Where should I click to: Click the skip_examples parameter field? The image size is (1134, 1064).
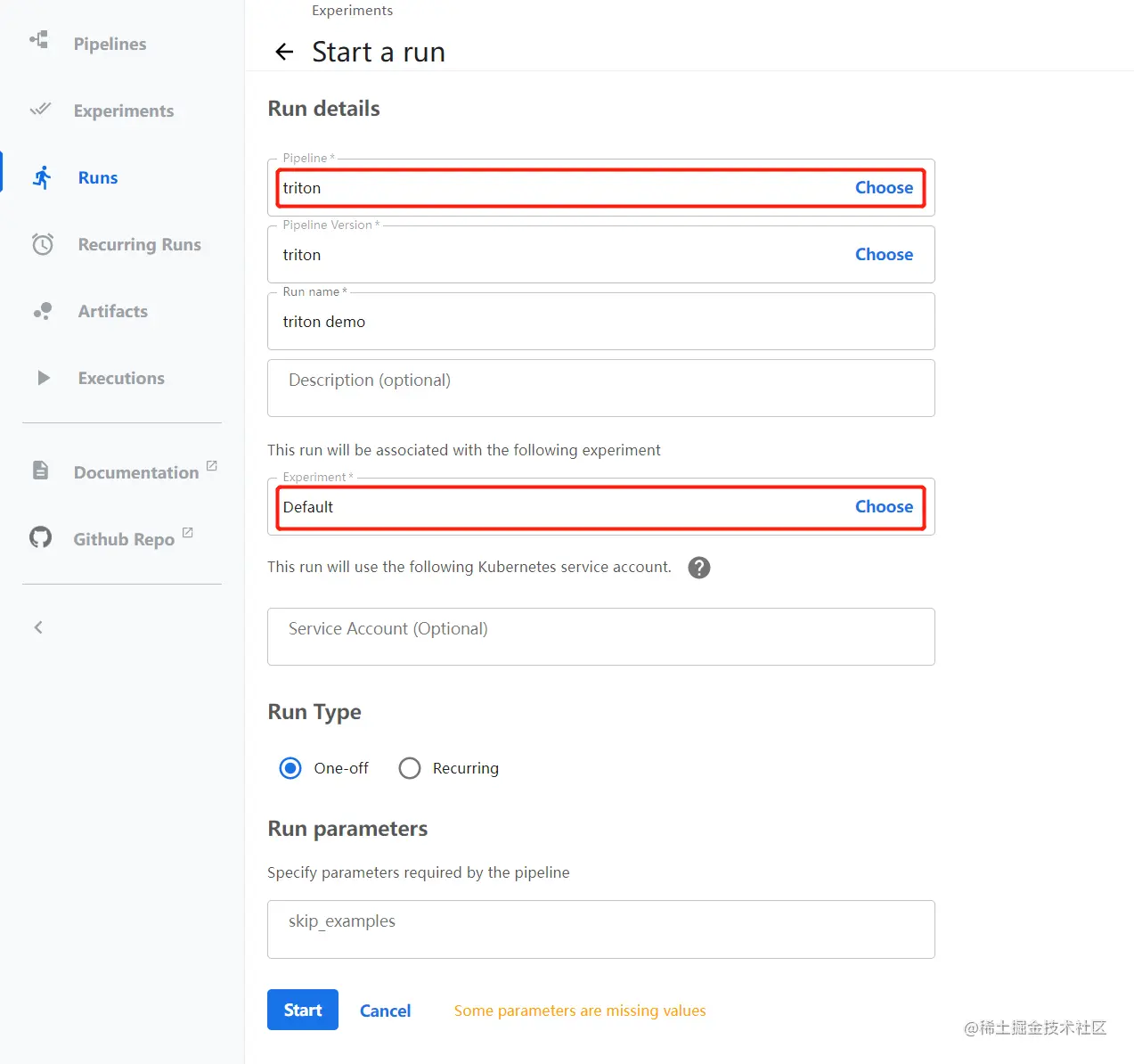click(x=601, y=929)
